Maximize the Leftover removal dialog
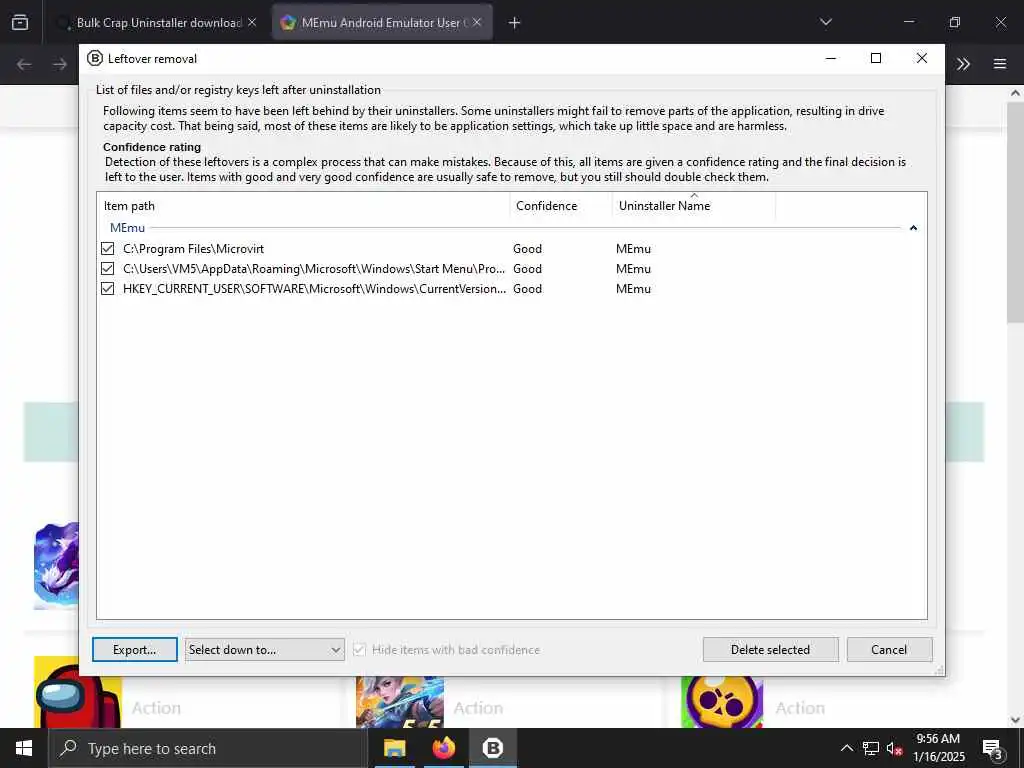Viewport: 1024px width, 768px height. (x=876, y=58)
